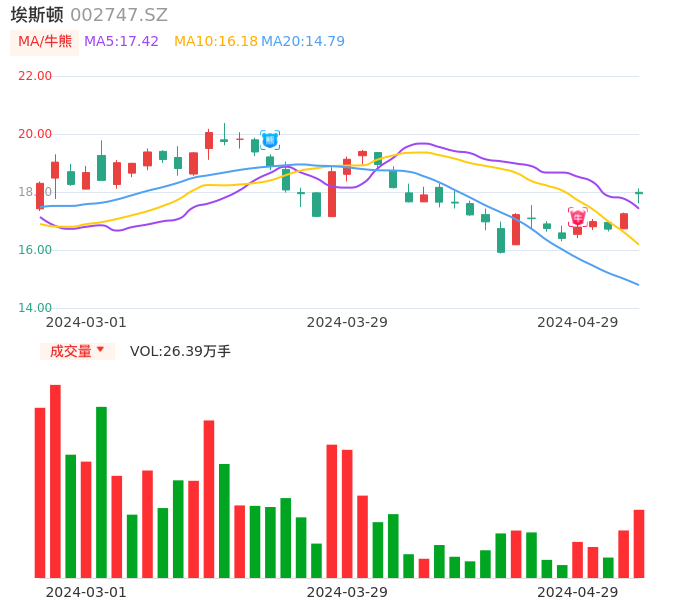Click 2024-03-29 date under the candlestick chart
Screen dimensions: 686x606
[347, 322]
